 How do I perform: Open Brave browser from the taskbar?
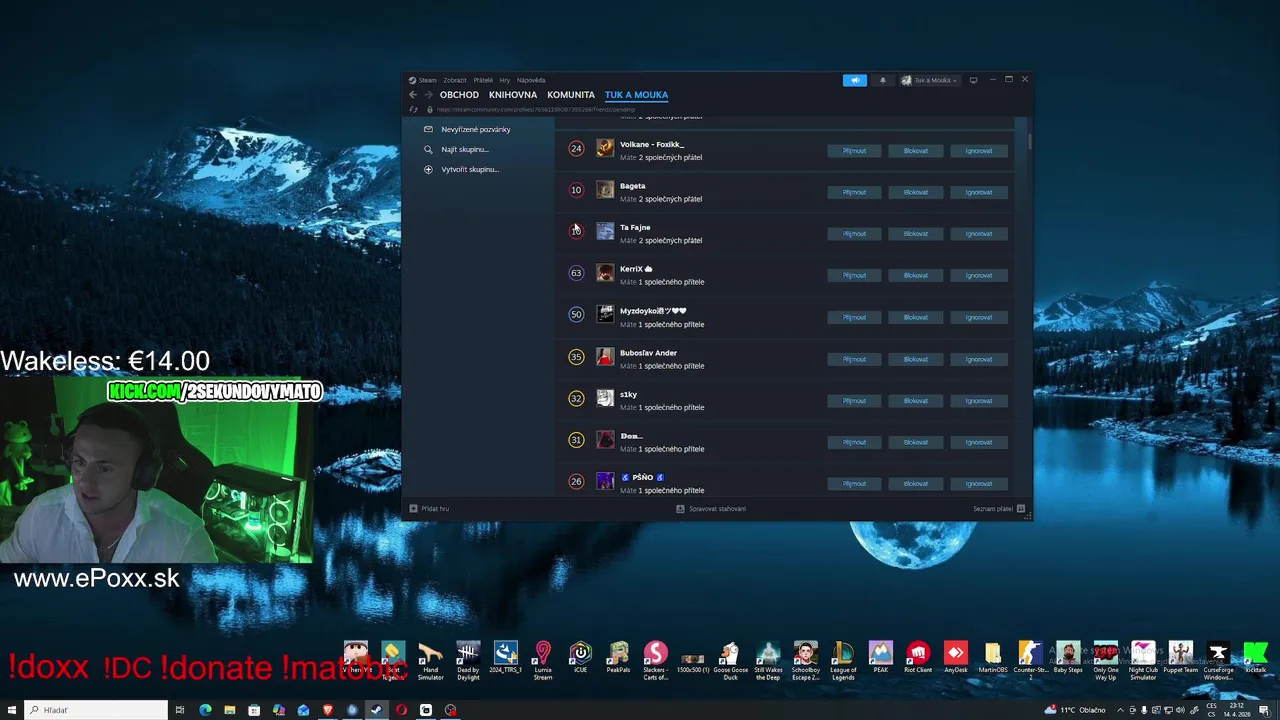click(328, 710)
